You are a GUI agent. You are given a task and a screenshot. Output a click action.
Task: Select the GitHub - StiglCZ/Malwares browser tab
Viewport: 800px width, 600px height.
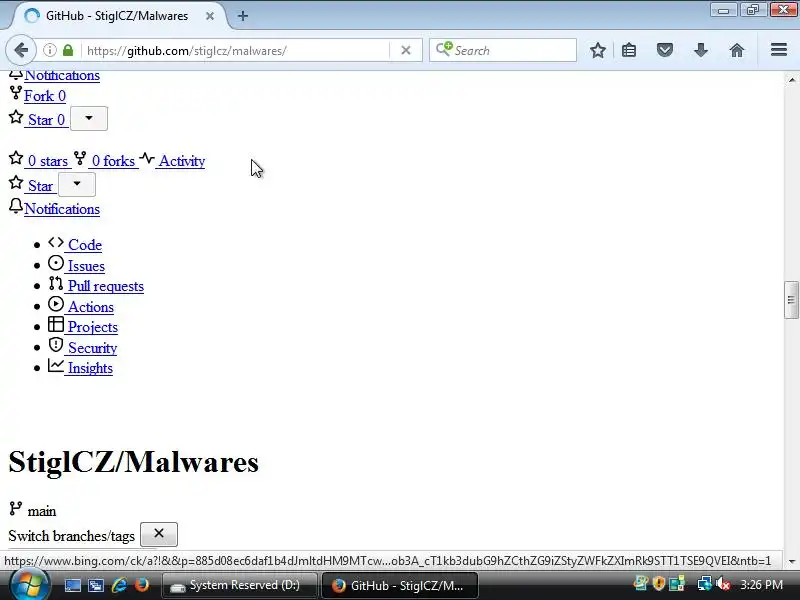tap(116, 16)
